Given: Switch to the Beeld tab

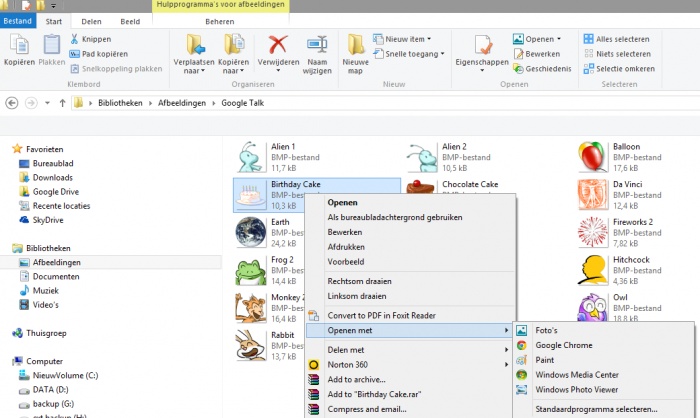Looking at the screenshot, I should (x=130, y=21).
